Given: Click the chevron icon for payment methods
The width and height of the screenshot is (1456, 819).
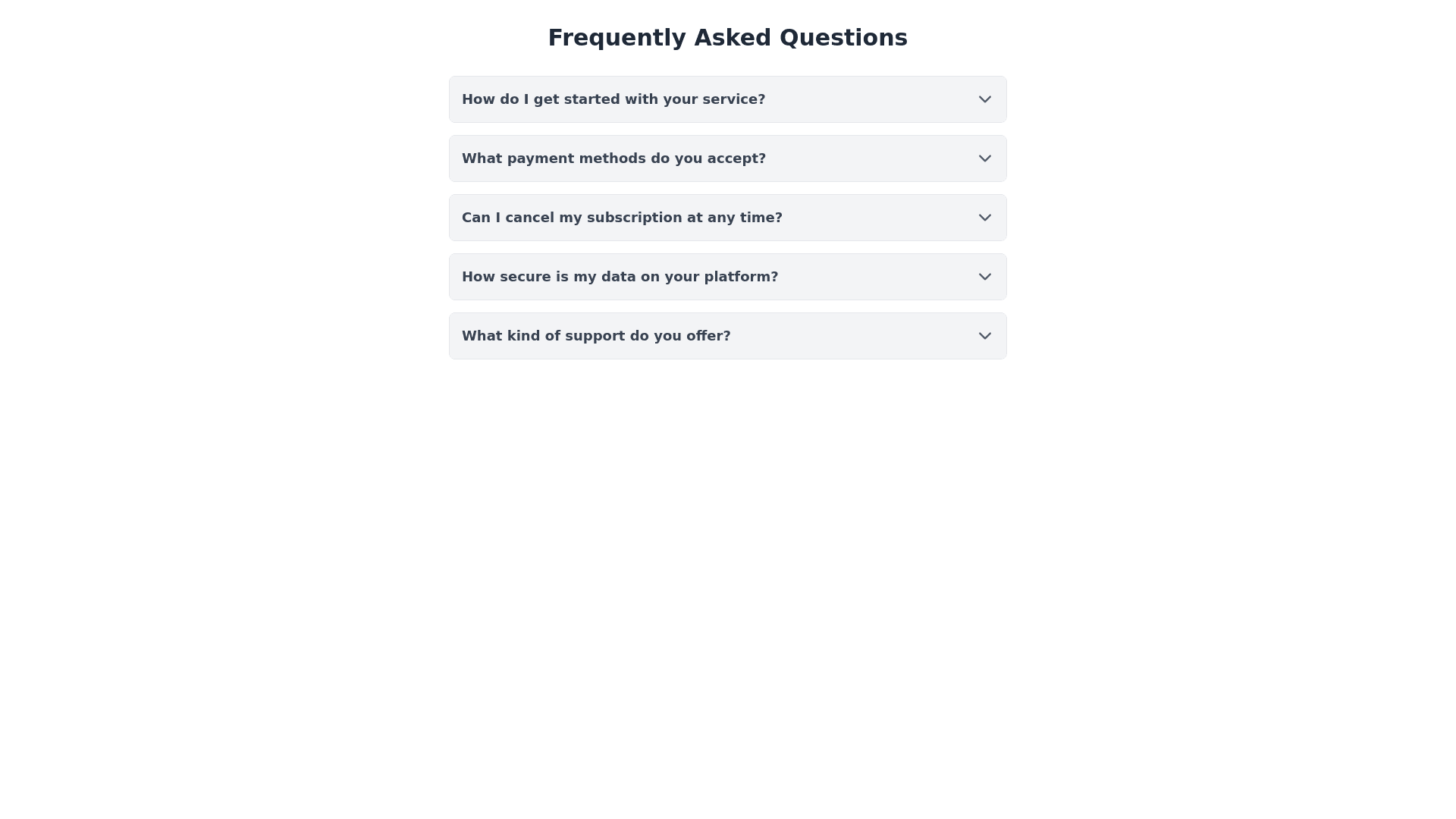Looking at the screenshot, I should click(984, 158).
